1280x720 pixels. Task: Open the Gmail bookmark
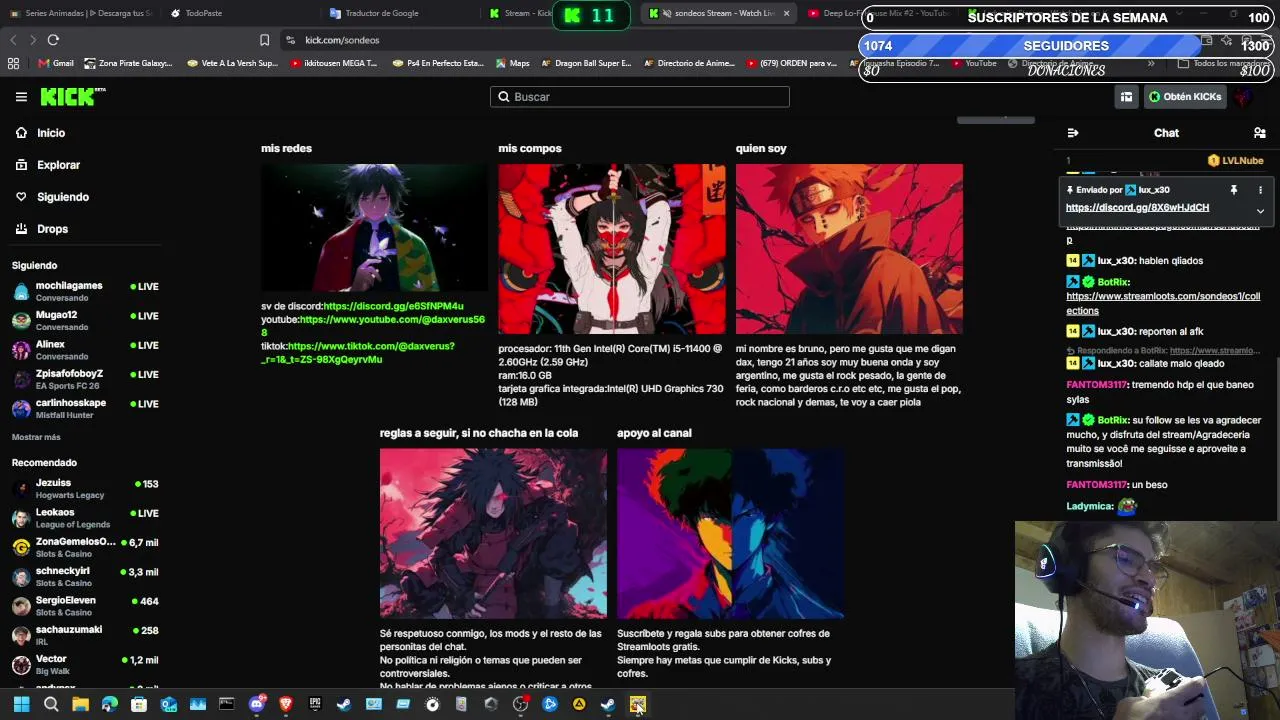(x=56, y=63)
